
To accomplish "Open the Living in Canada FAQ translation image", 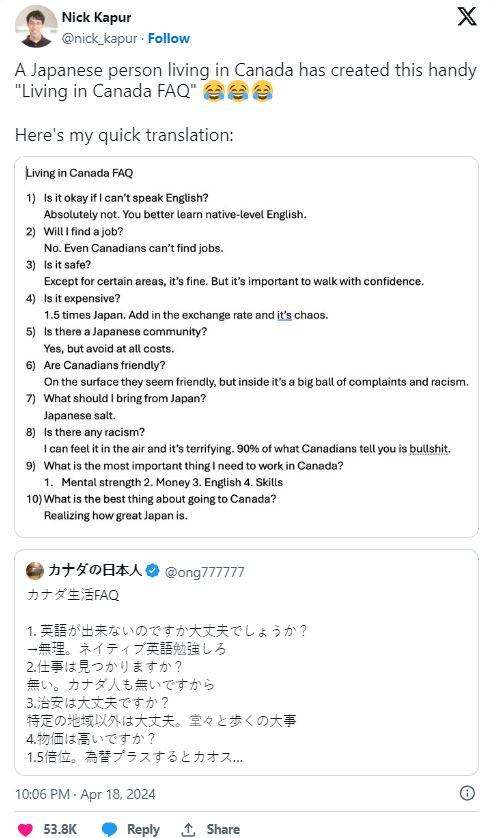I will point(246,347).
